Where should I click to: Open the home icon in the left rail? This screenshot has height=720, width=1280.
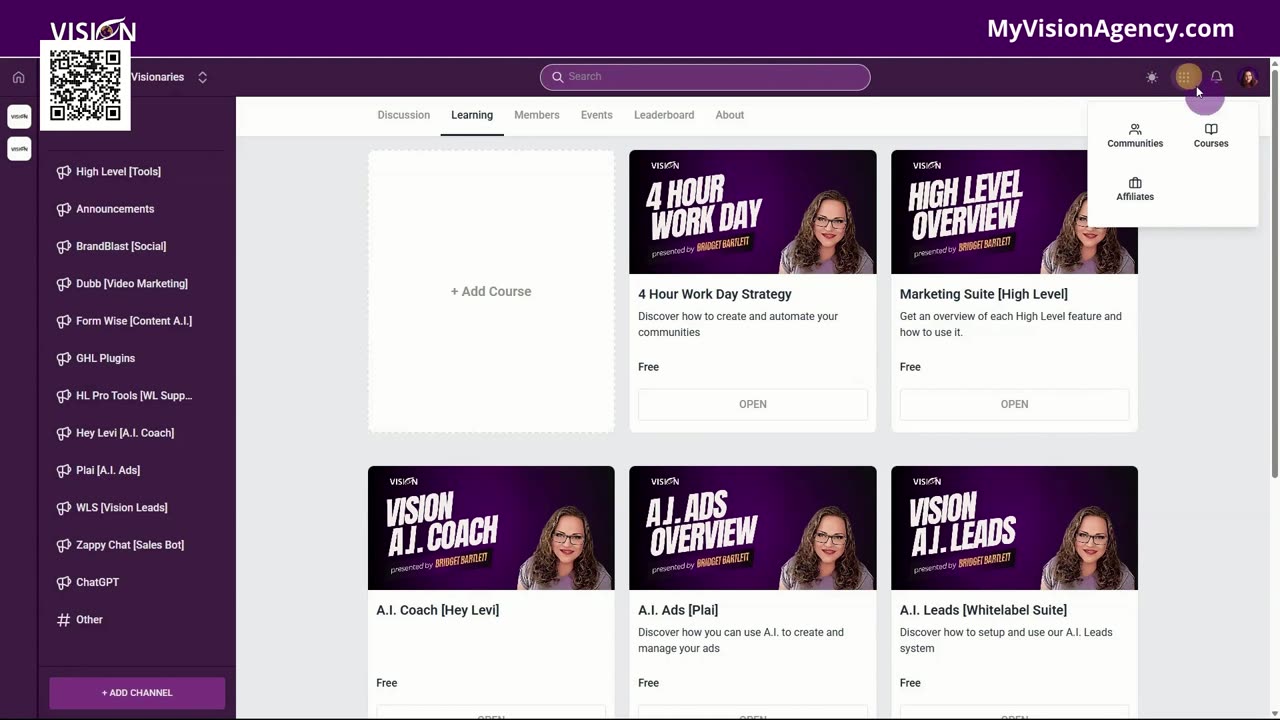coord(18,77)
